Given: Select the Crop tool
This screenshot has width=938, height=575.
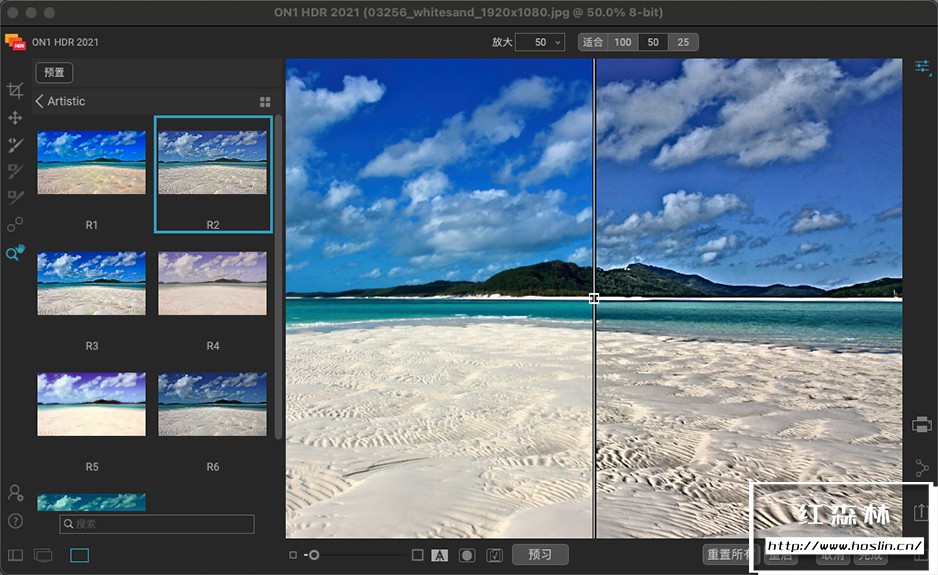Looking at the screenshot, I should click(x=15, y=91).
